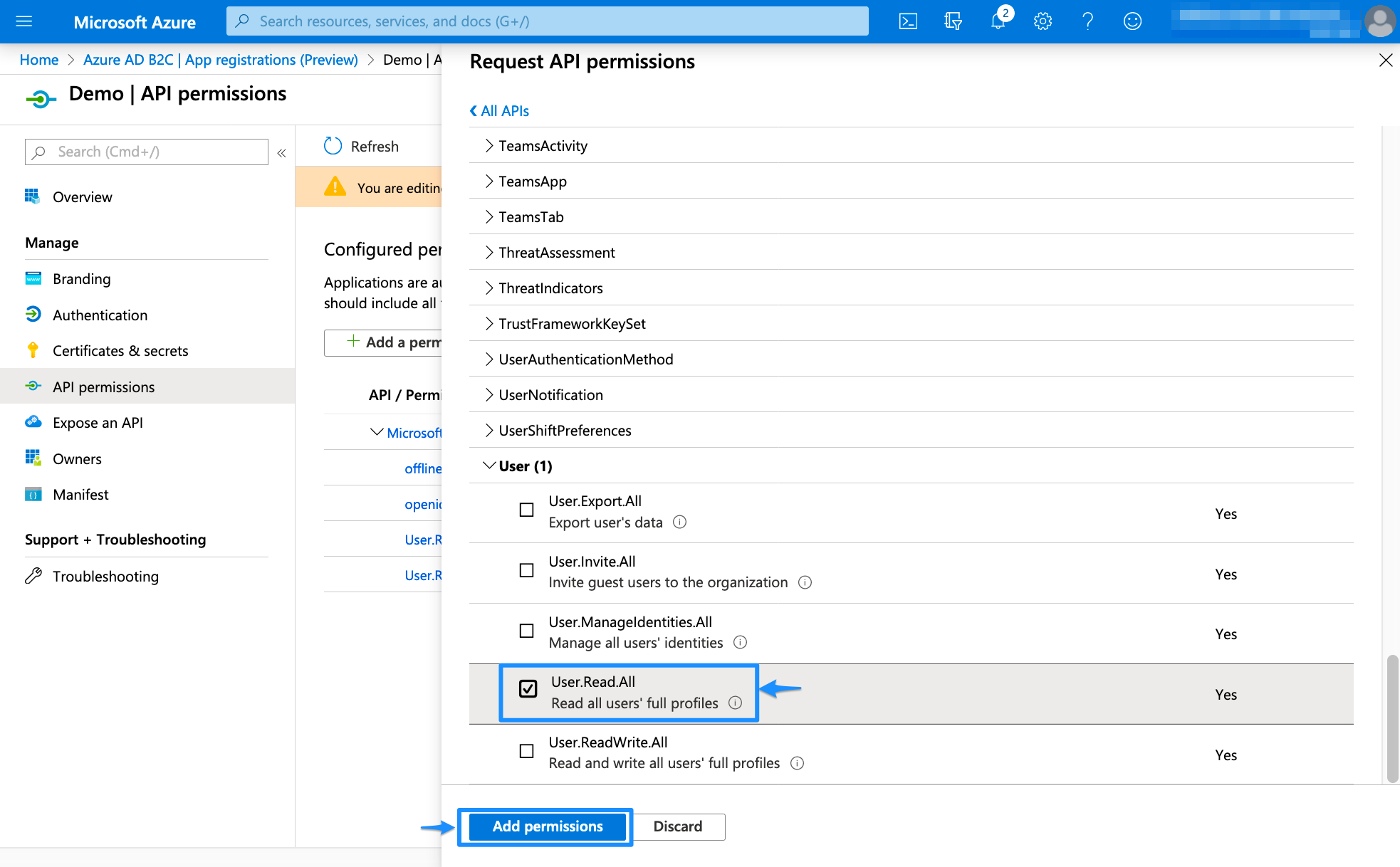Open Cloud Shell from the top bar
Image resolution: width=1400 pixels, height=867 pixels.
click(x=908, y=21)
